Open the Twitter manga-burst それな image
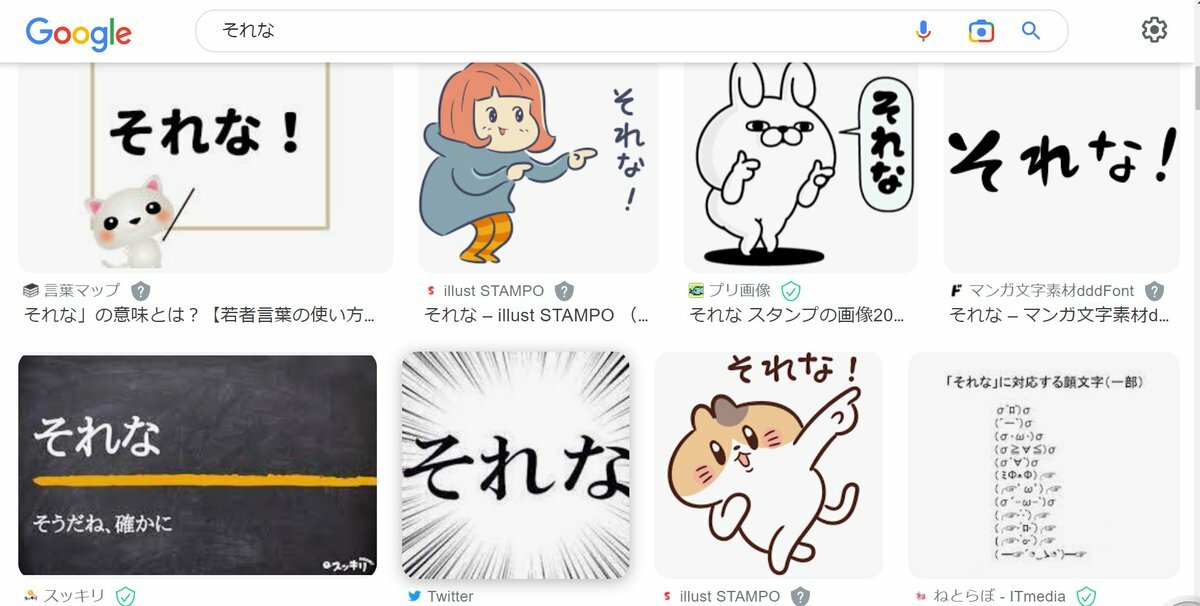 (x=516, y=465)
